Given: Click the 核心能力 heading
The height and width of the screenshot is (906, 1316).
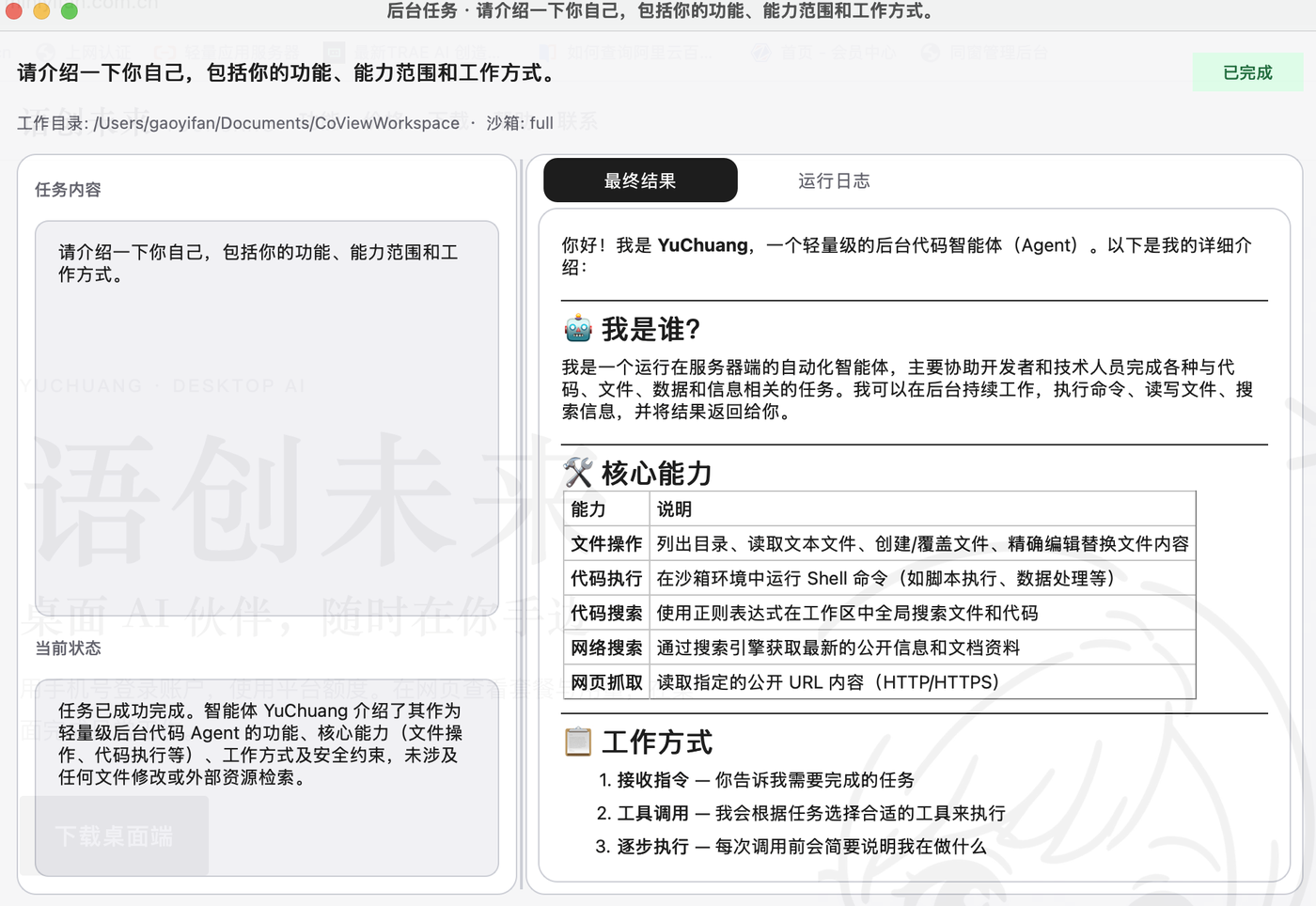Looking at the screenshot, I should 657,473.
